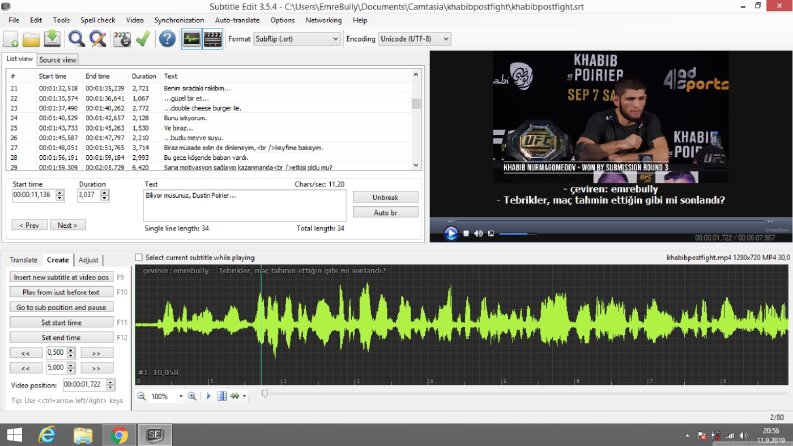793x446 pixels.
Task: Play selection in waveform toolbar
Action: (x=208, y=396)
